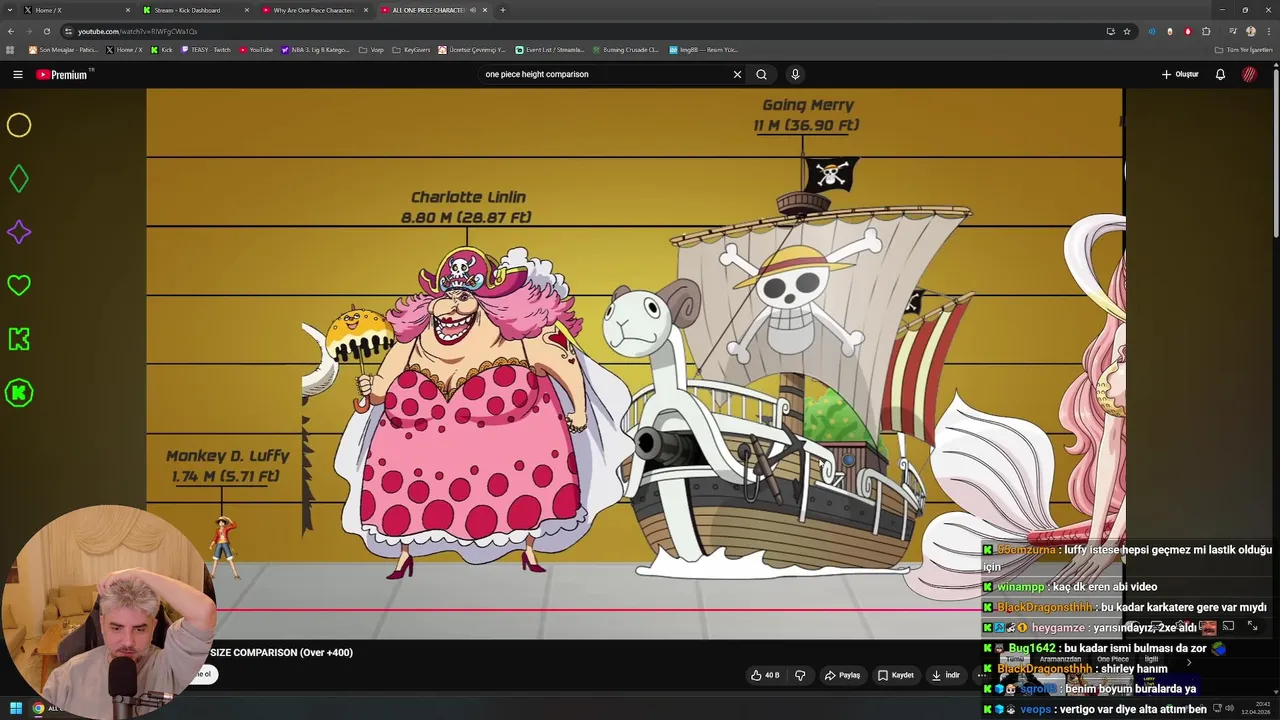Open YouTube notifications bell

click(1220, 74)
